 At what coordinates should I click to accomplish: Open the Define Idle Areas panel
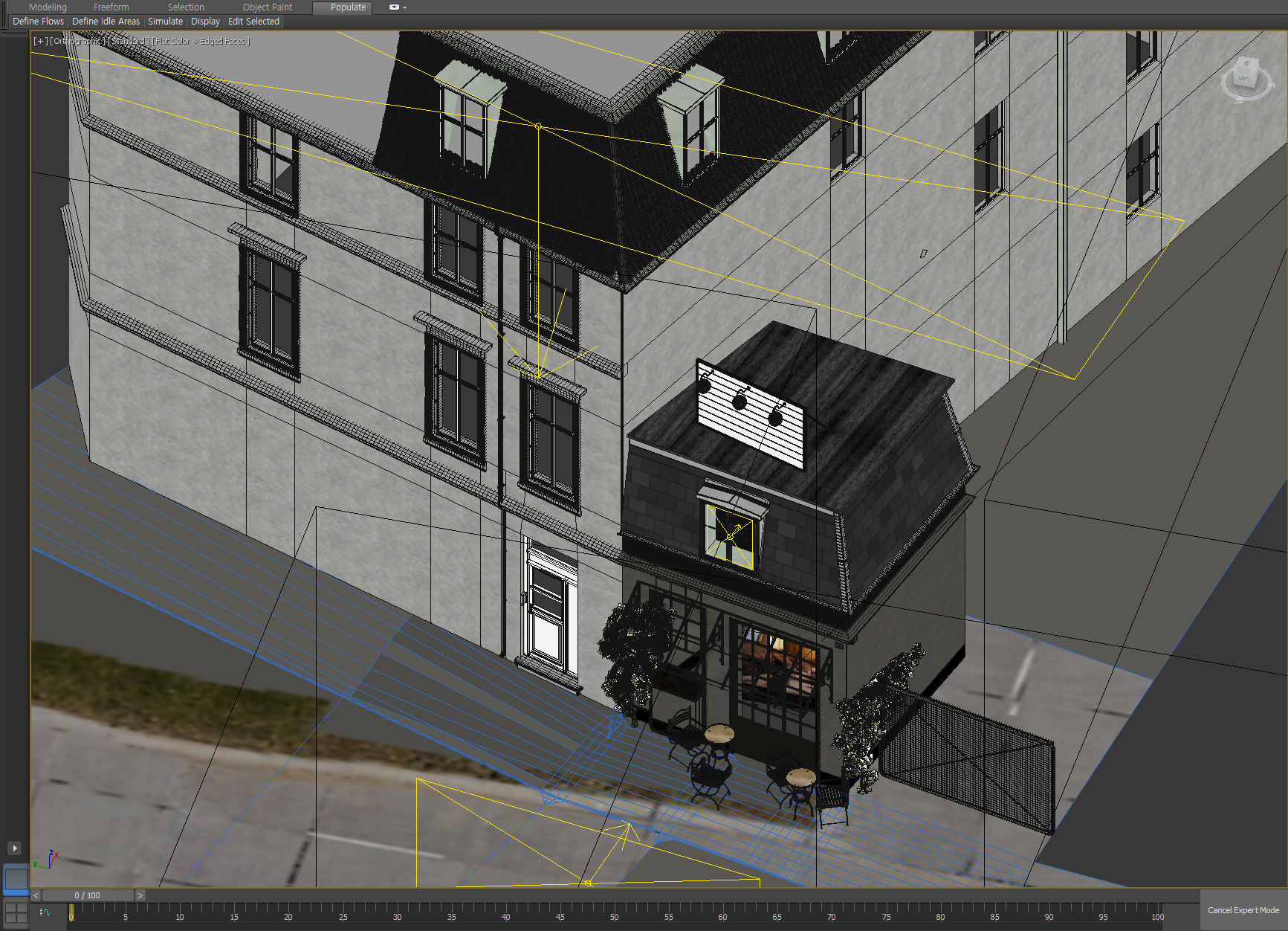click(106, 22)
